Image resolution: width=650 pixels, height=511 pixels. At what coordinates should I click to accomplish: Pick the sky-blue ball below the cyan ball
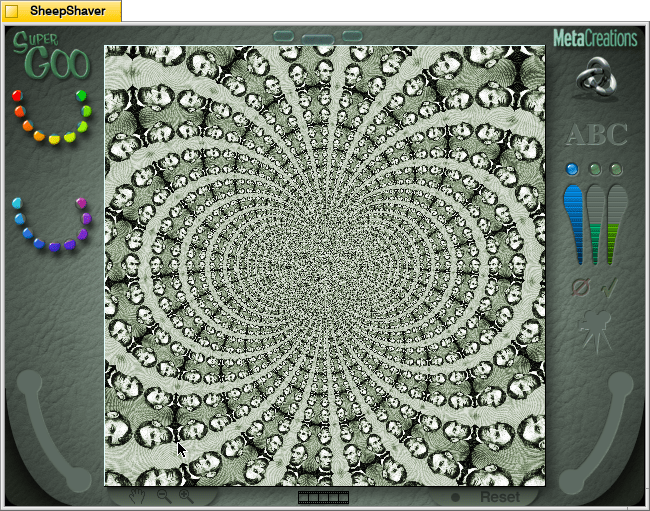(x=19, y=218)
